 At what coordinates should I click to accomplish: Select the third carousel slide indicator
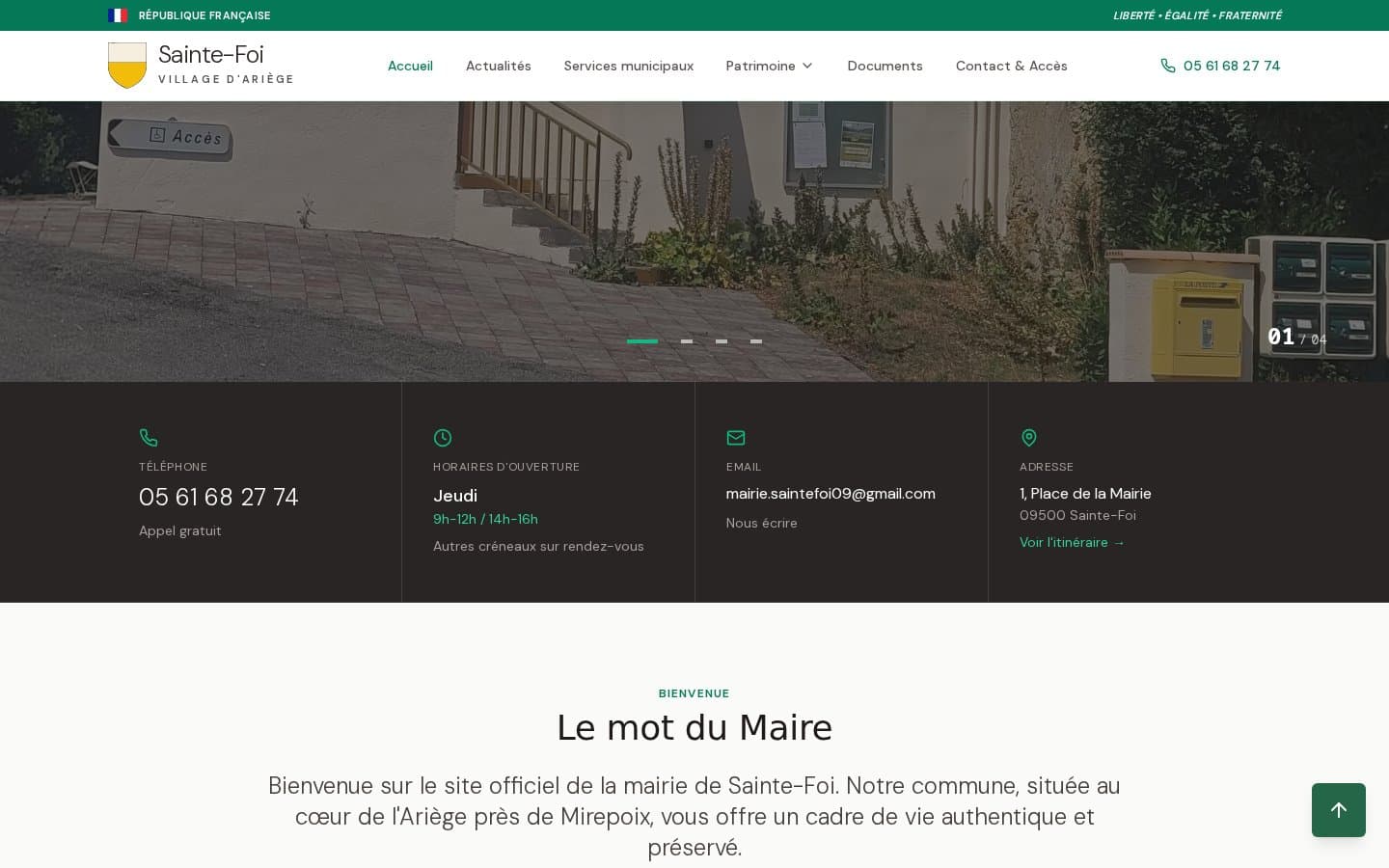click(722, 341)
